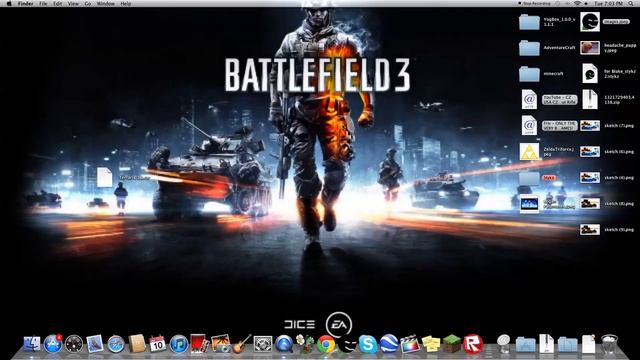
Task: Select the stykz document icon on desktop
Action: pos(590,73)
